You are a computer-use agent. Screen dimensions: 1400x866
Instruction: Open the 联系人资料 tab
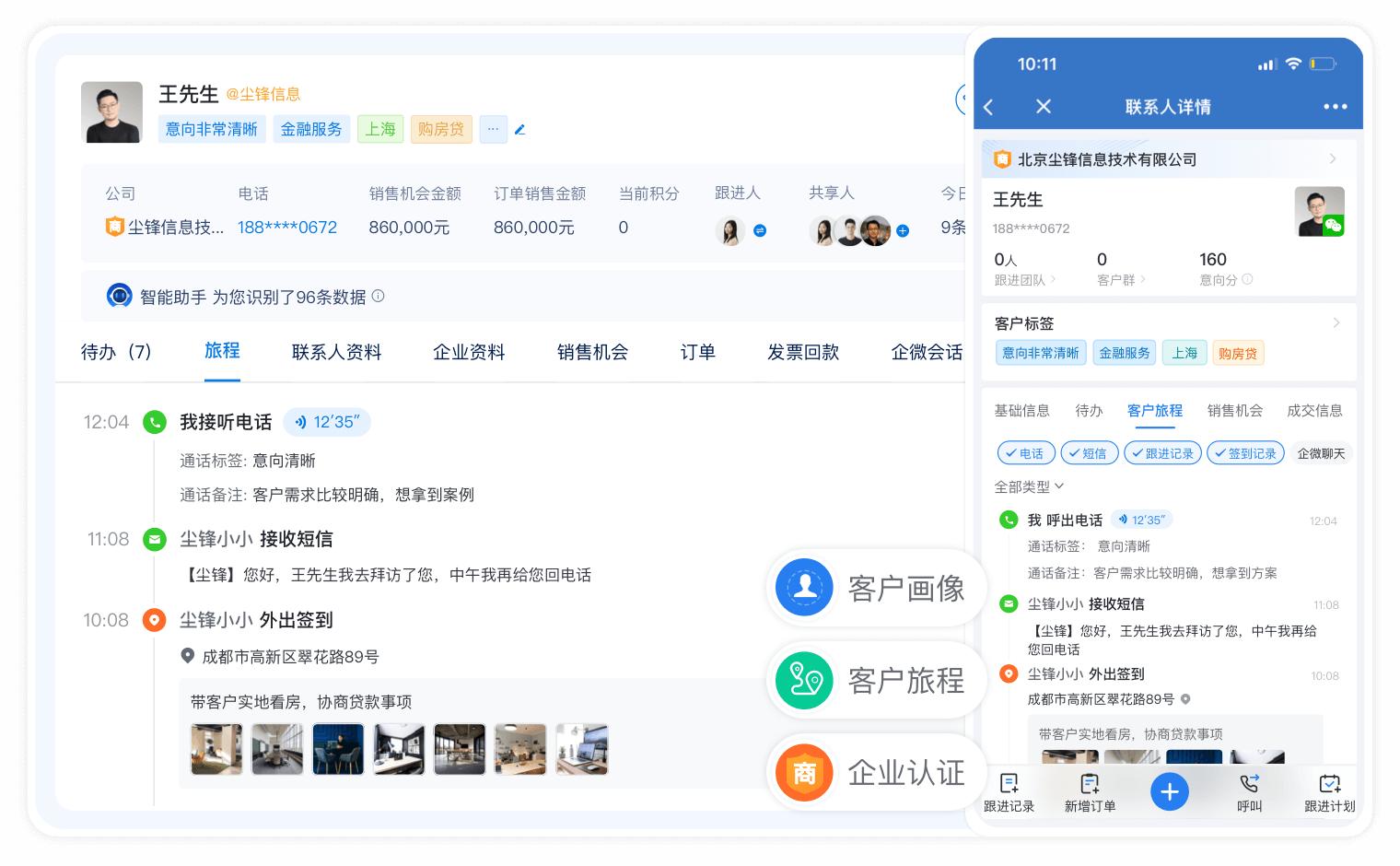[x=336, y=352]
